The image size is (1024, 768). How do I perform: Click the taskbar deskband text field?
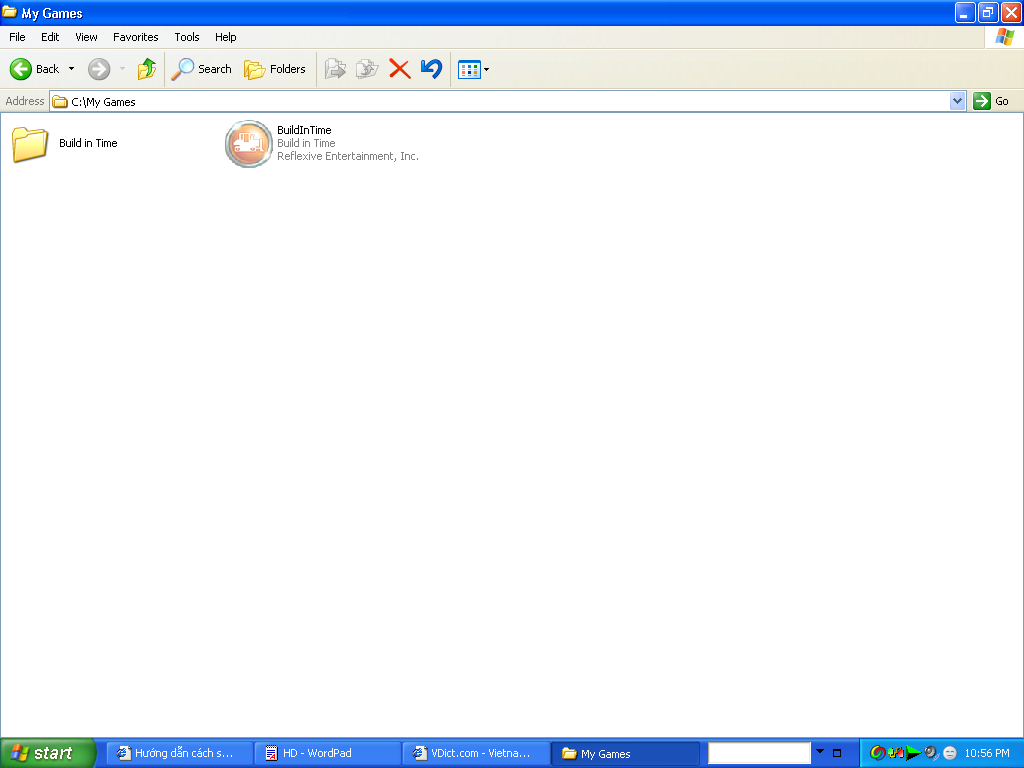coord(759,753)
